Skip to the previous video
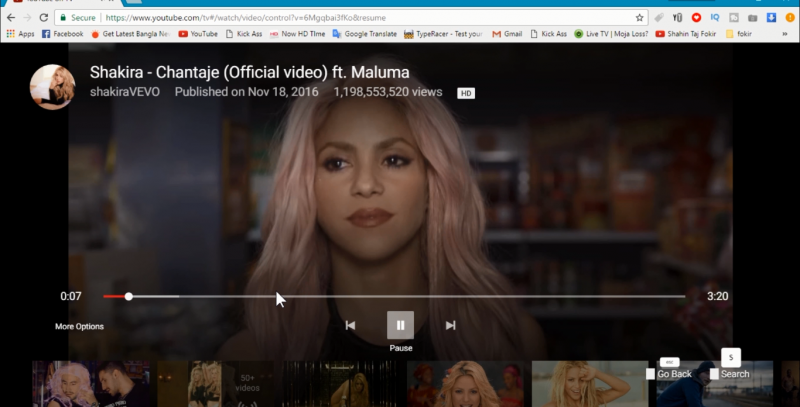This screenshot has width=800, height=407. click(350, 325)
